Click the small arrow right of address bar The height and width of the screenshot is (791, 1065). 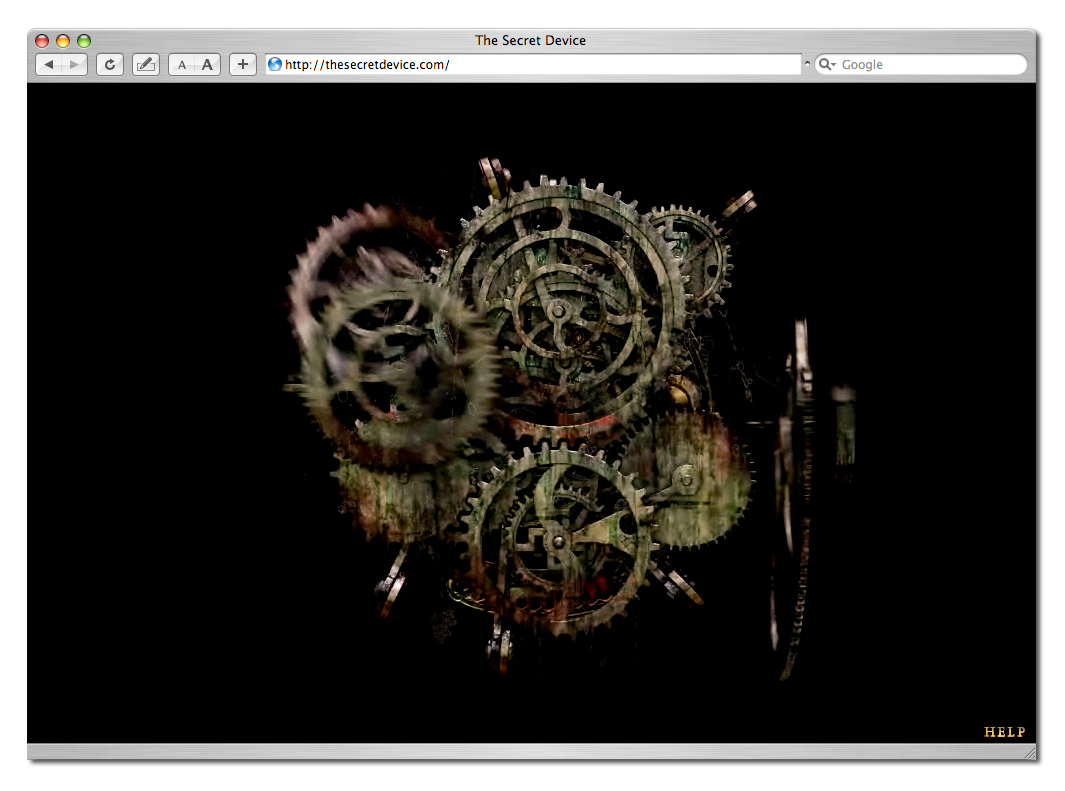(807, 65)
